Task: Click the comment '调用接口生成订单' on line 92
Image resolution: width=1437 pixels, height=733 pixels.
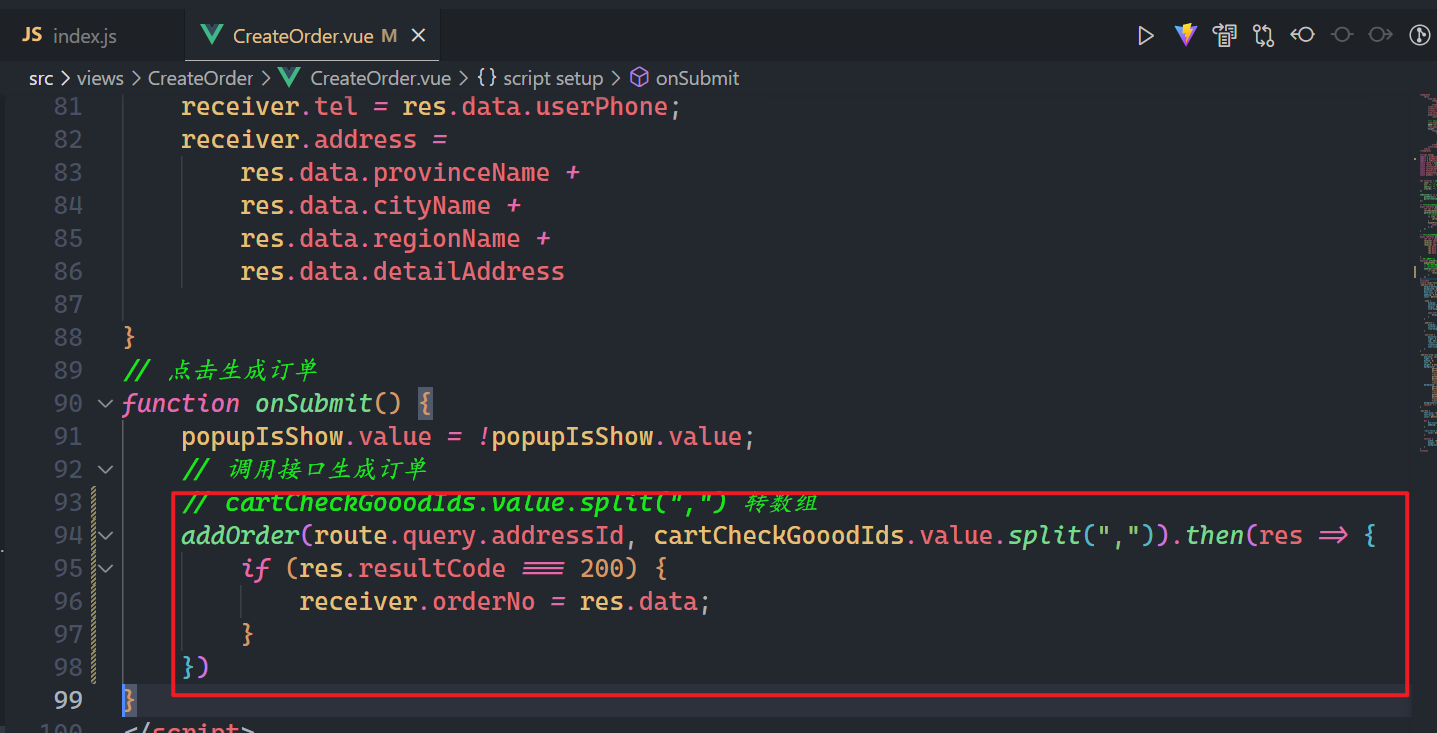Action: pos(327,469)
